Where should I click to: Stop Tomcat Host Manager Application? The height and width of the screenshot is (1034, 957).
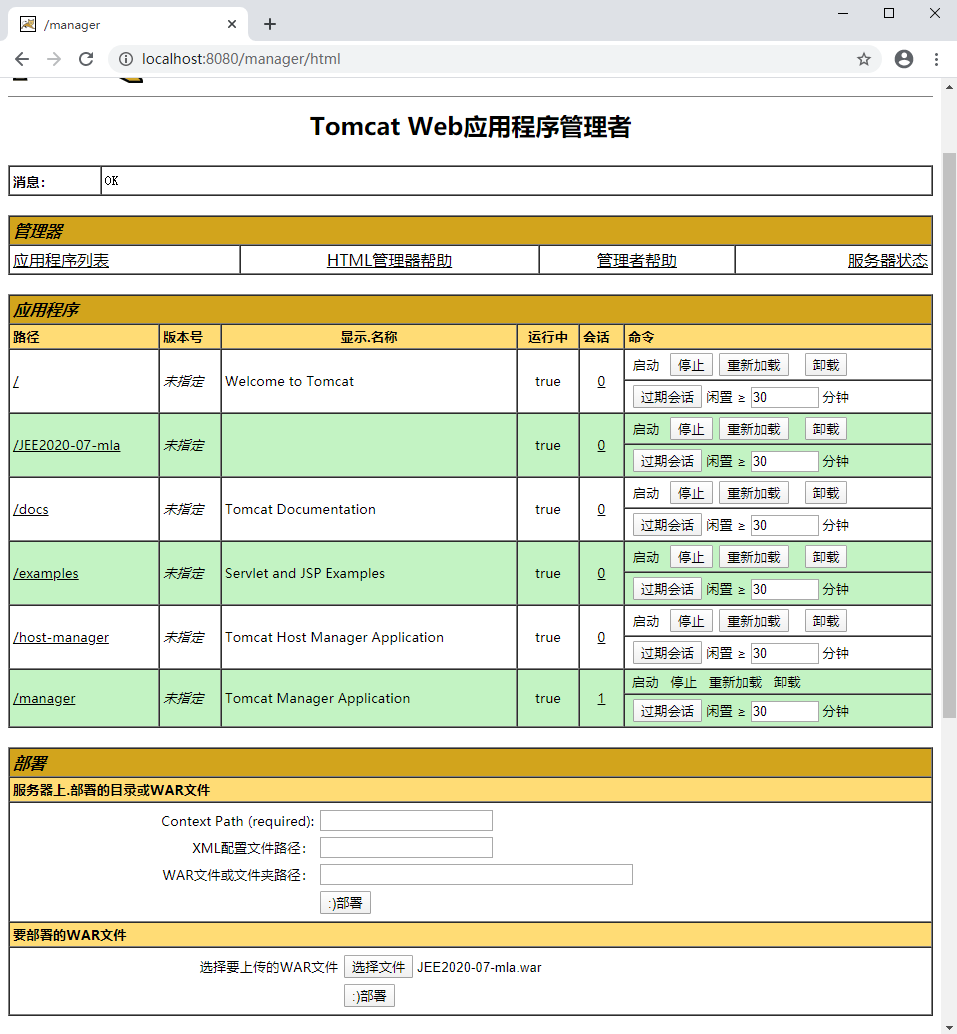(691, 621)
